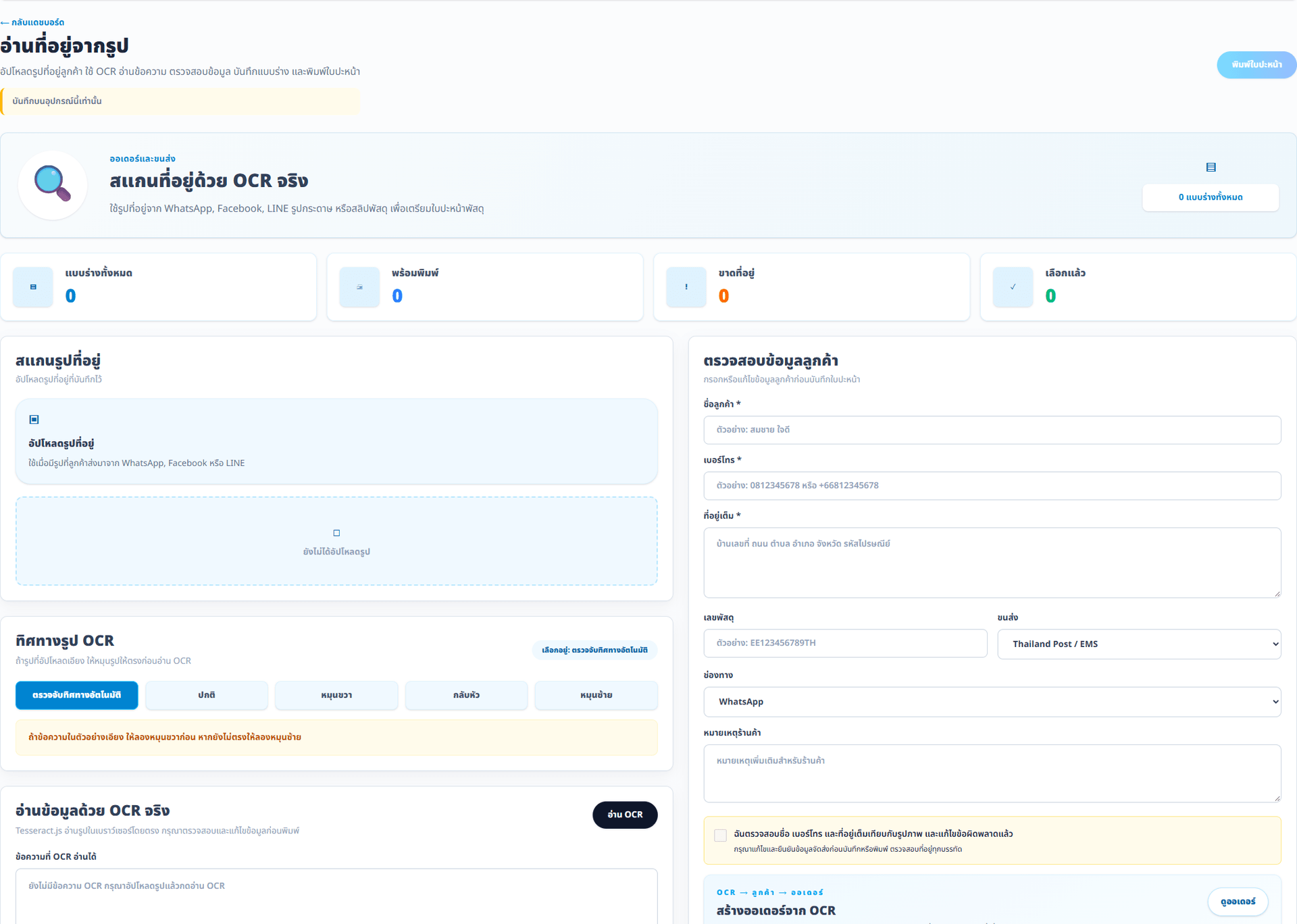Click the checkmark icon in the เลือกแล้ว card
Screen dimensions: 1297x924
pyautogui.click(x=1013, y=287)
